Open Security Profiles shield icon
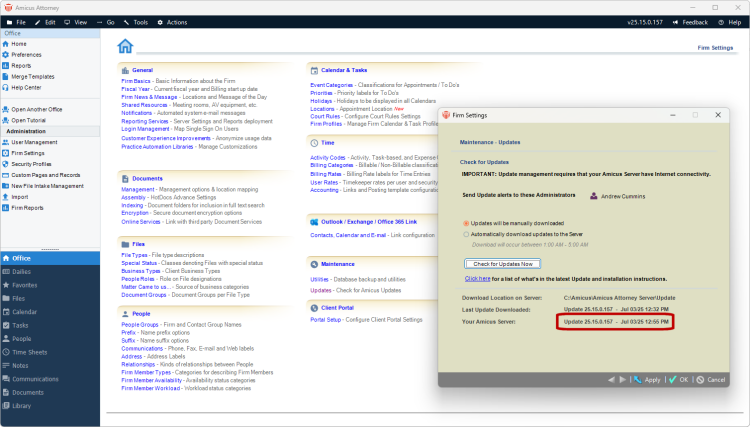 (6, 164)
